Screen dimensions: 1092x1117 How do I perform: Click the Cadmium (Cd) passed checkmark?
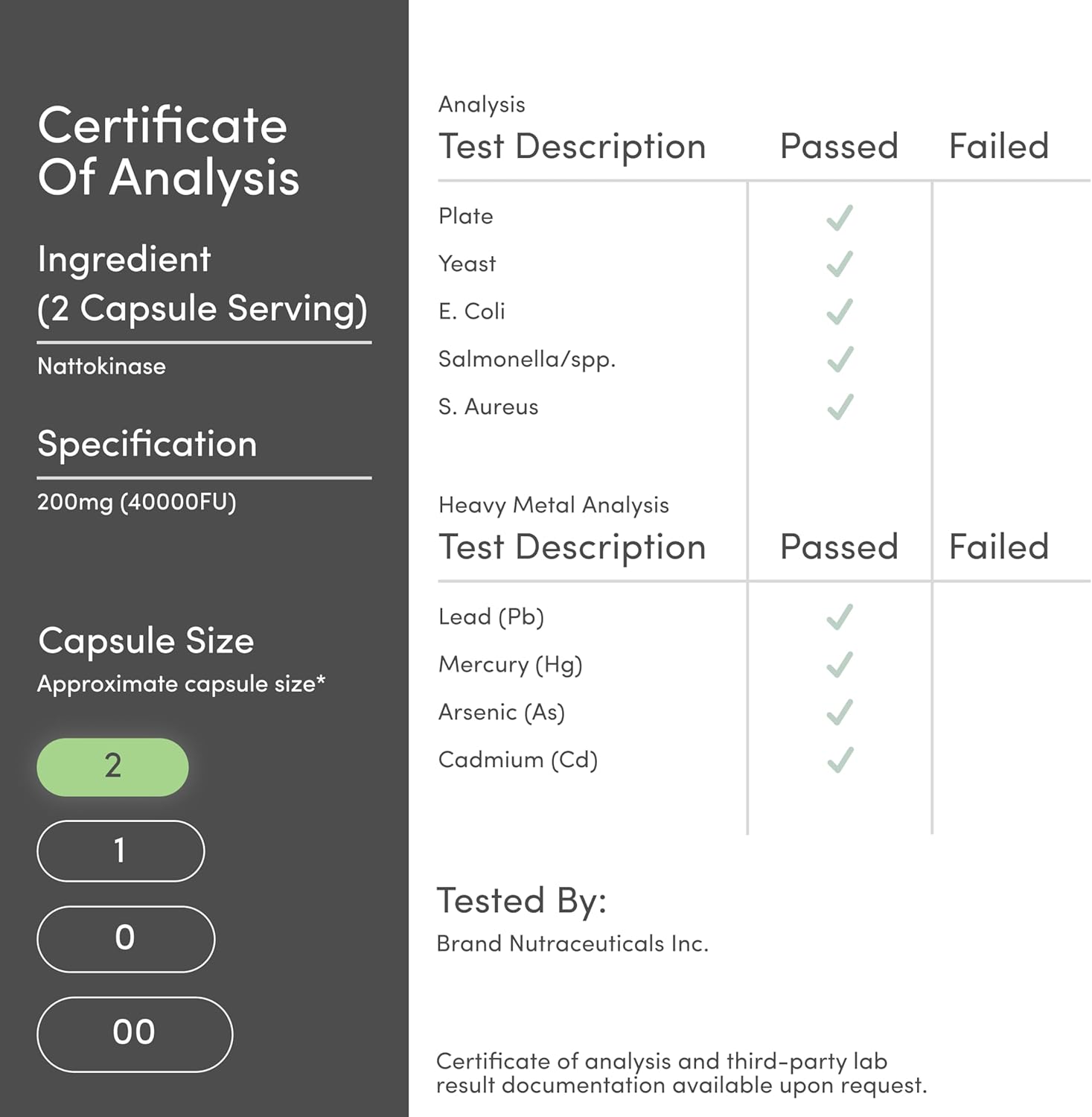[x=840, y=760]
